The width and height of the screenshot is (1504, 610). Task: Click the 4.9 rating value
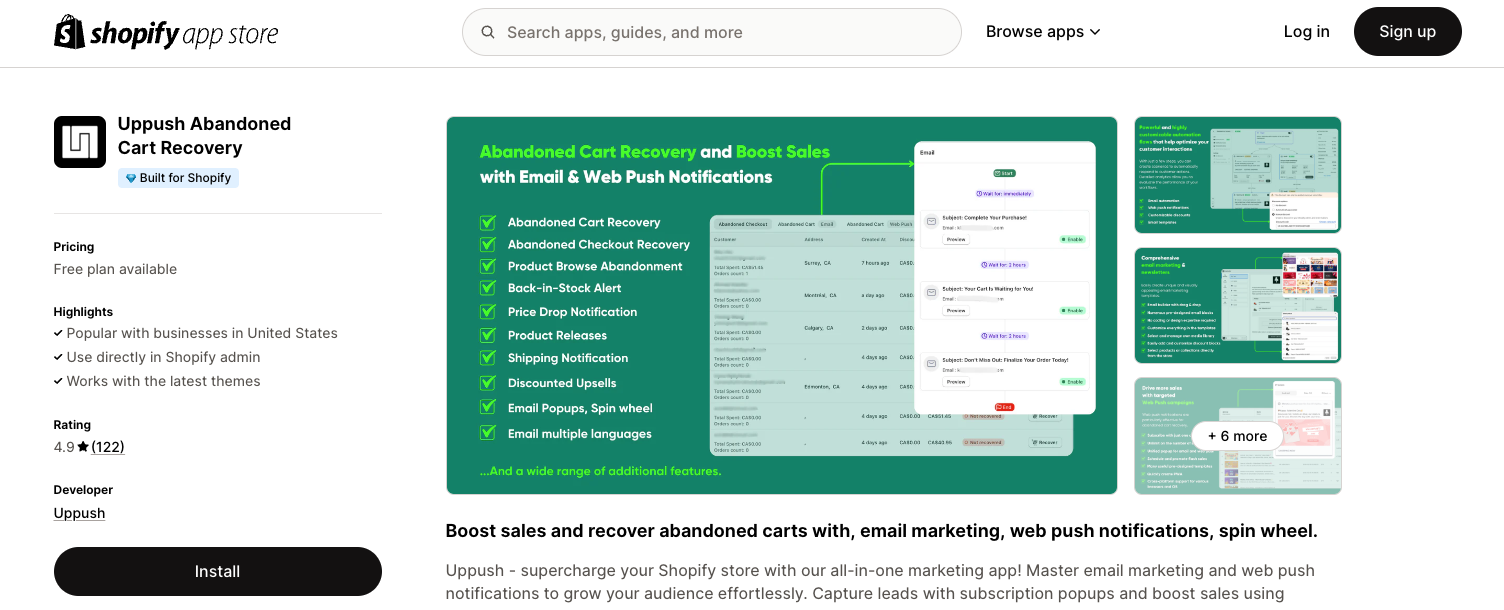(x=64, y=447)
